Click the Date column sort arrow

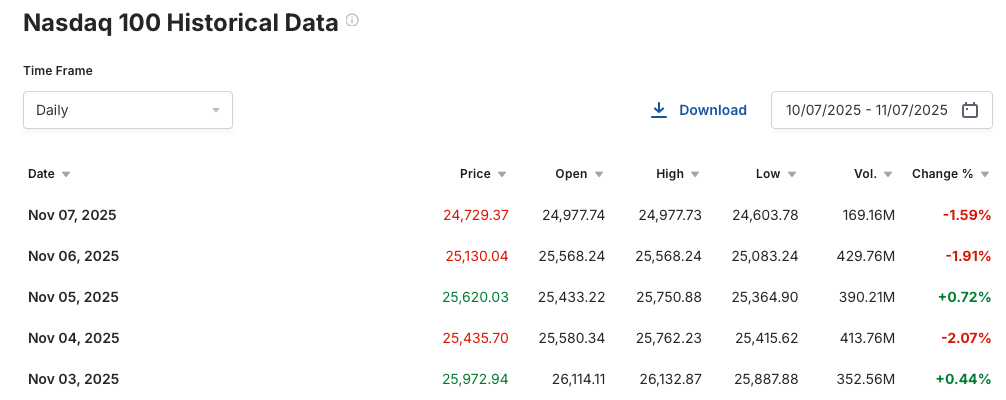point(66,174)
